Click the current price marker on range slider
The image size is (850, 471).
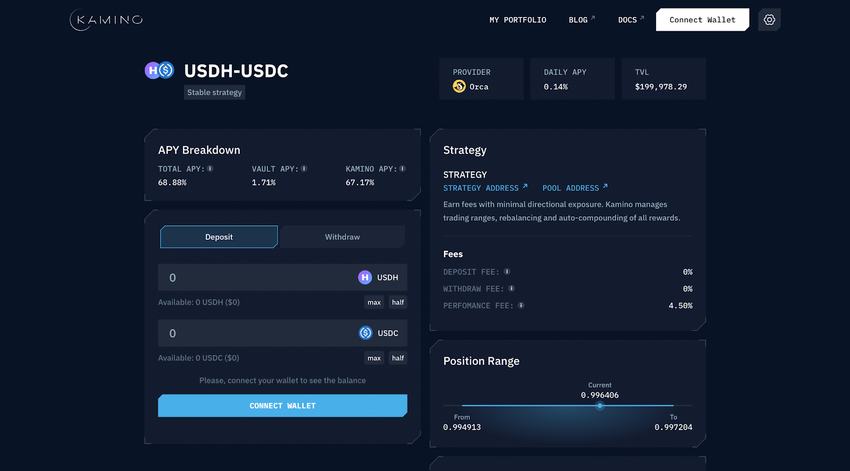(600, 405)
